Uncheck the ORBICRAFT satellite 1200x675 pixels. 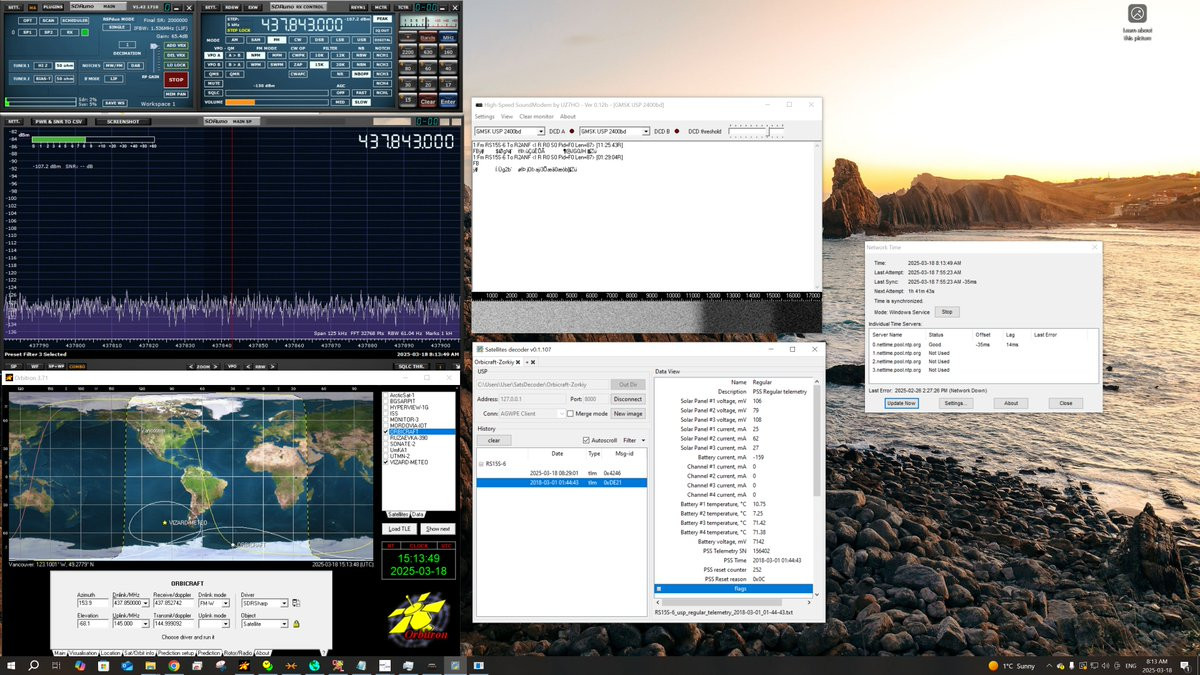coord(386,432)
